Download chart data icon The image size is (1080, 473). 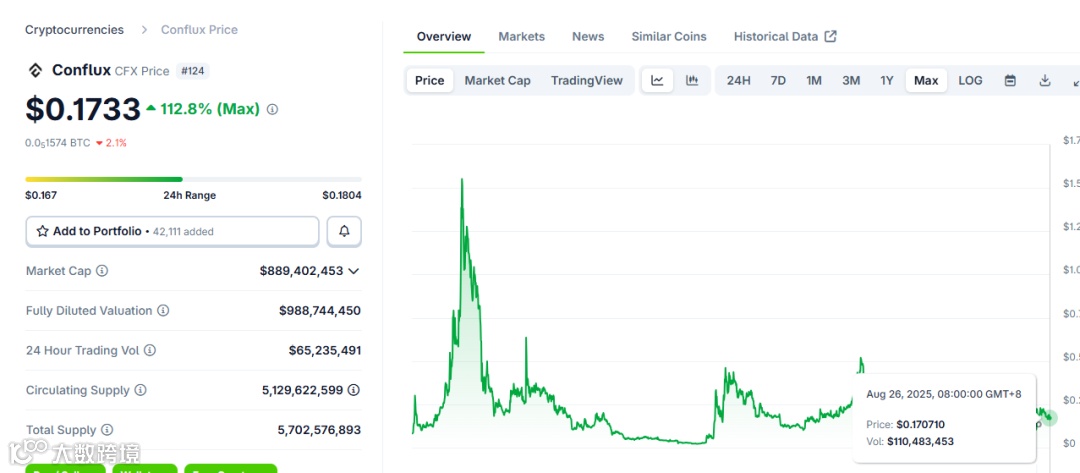(1045, 81)
